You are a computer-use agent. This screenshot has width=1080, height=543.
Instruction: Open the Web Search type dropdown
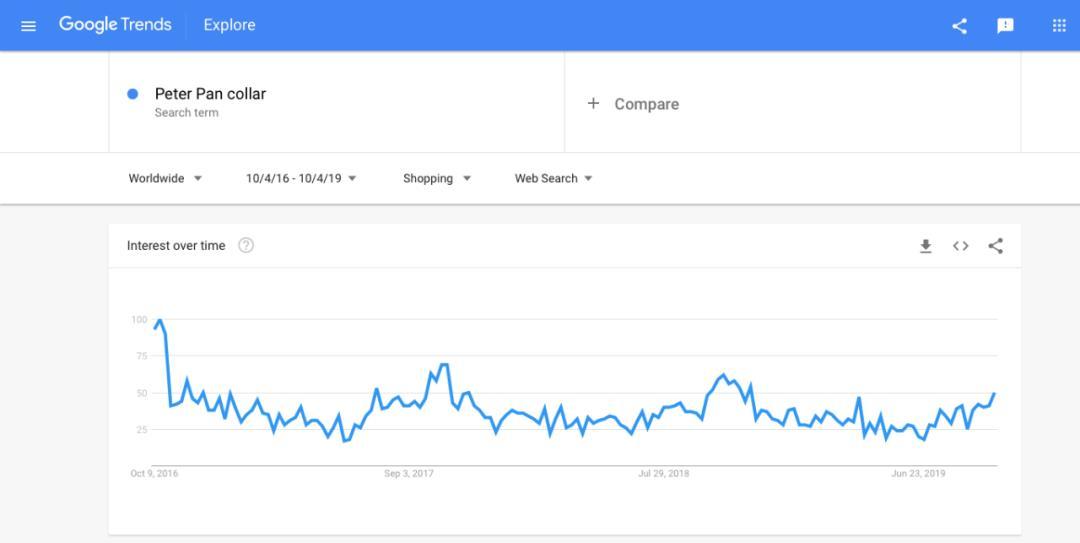554,178
